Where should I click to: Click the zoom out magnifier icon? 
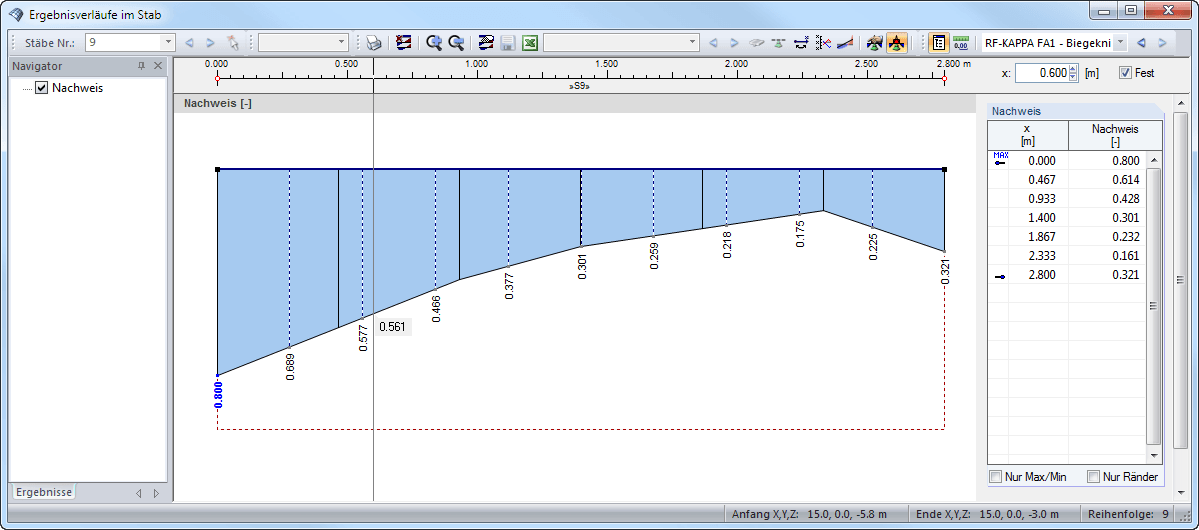pyautogui.click(x=456, y=43)
